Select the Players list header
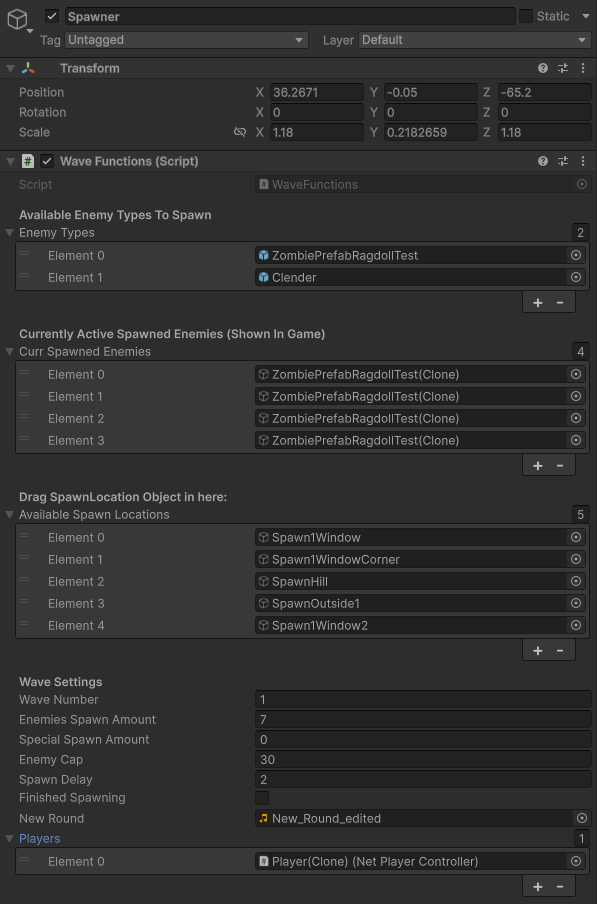Screen dimensions: 597x904 (x=40, y=838)
